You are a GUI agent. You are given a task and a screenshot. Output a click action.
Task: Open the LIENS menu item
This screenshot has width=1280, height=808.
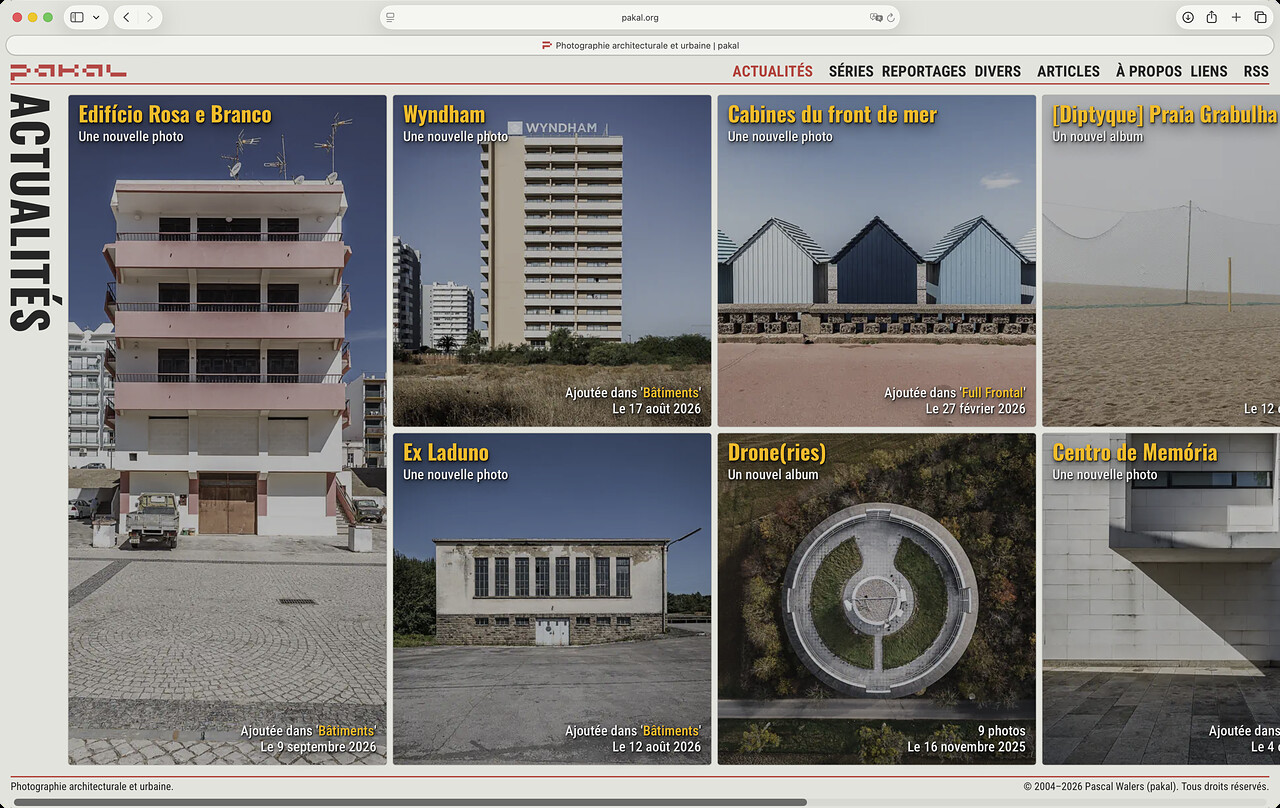[x=1209, y=71]
